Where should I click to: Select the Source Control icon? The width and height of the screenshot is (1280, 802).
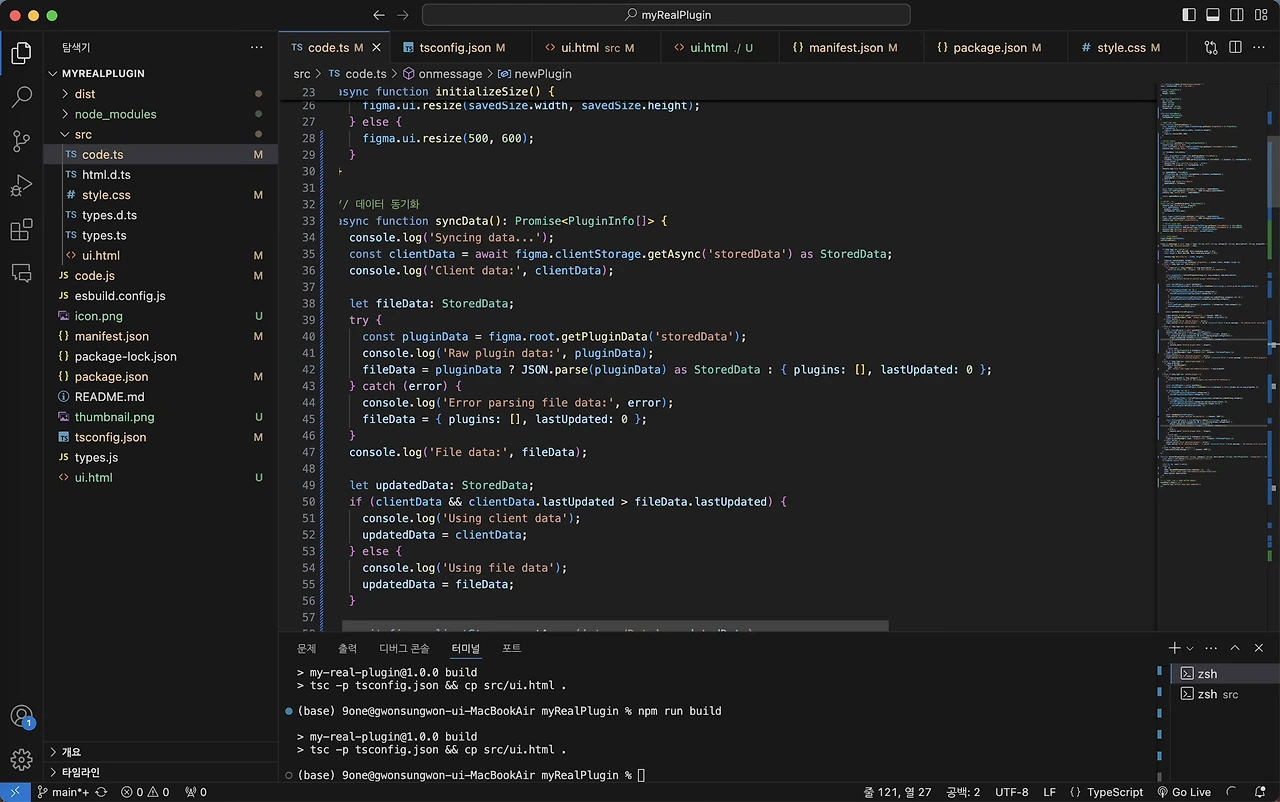coord(21,142)
